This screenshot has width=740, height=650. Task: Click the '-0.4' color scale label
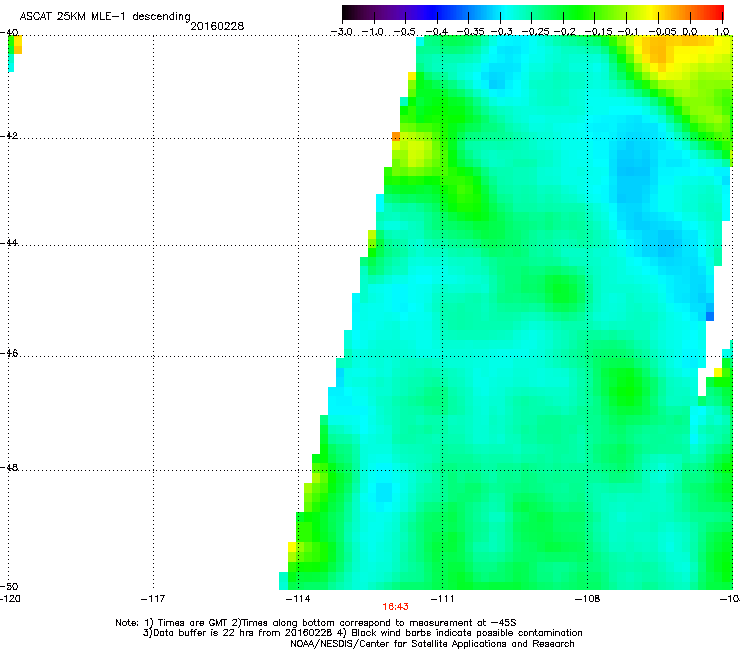point(437,32)
